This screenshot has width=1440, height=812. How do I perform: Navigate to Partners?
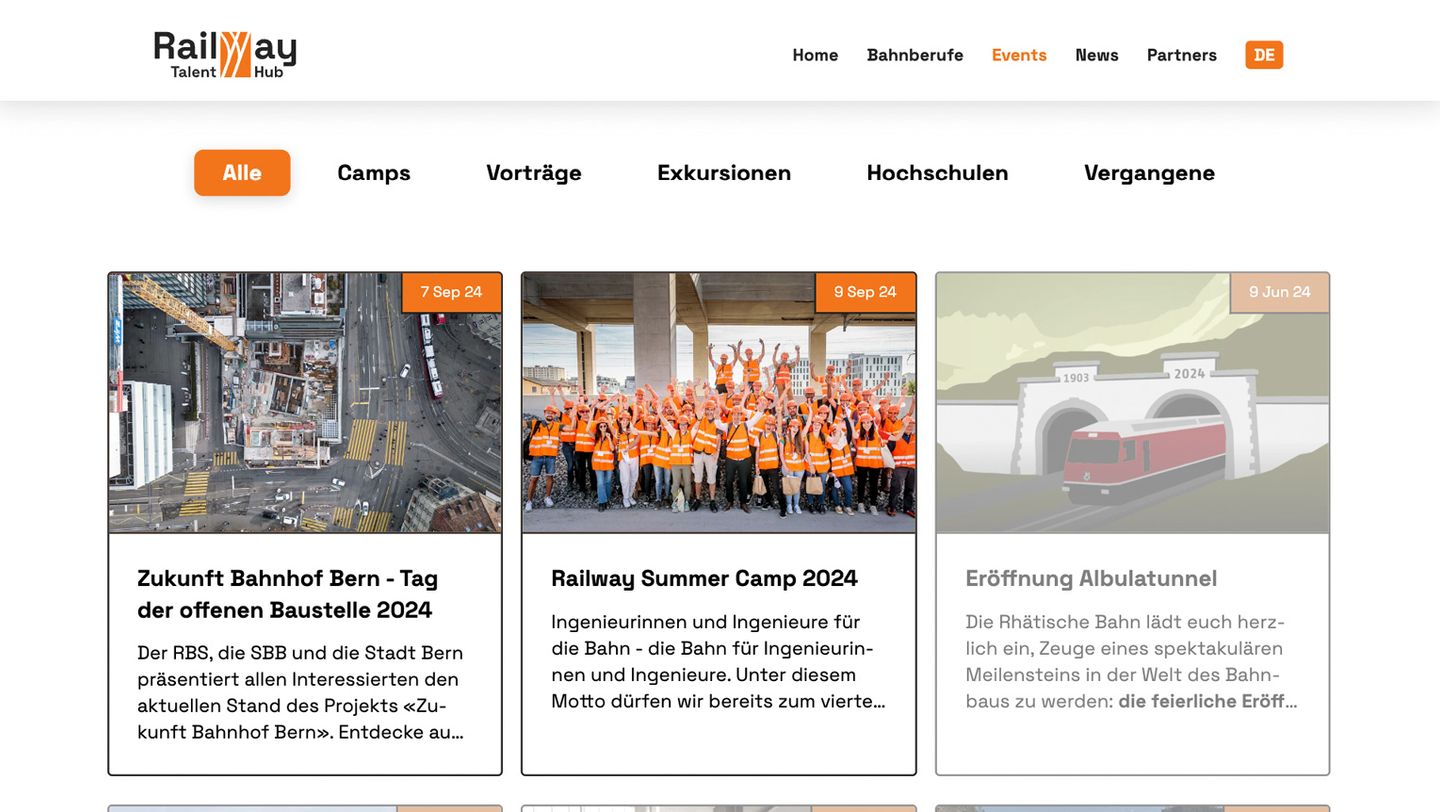point(1182,55)
